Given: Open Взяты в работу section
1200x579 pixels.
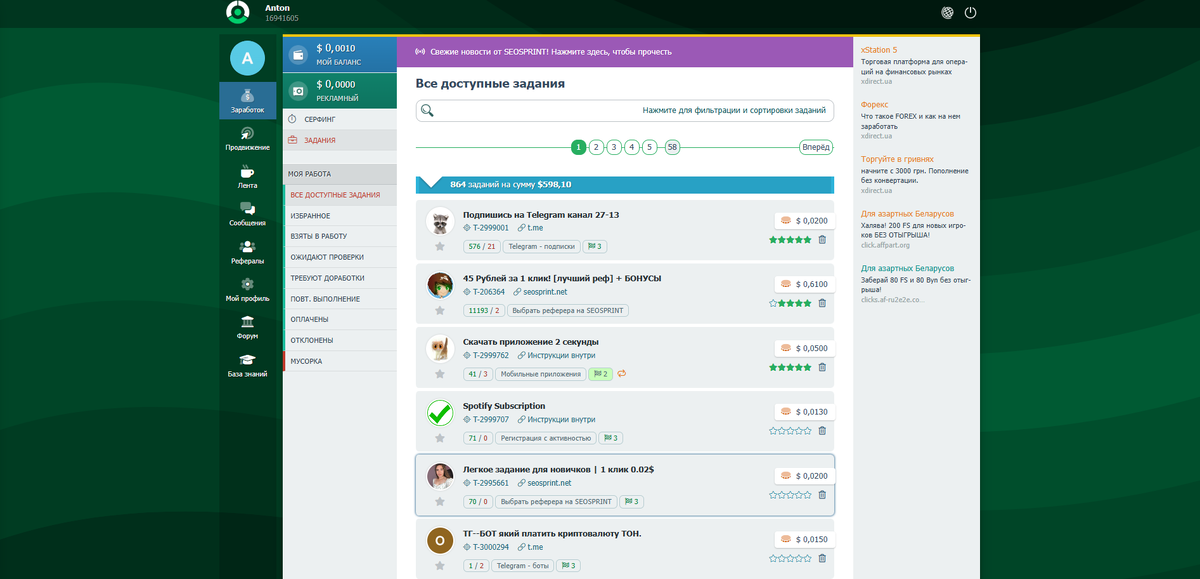Looking at the screenshot, I should (340, 236).
